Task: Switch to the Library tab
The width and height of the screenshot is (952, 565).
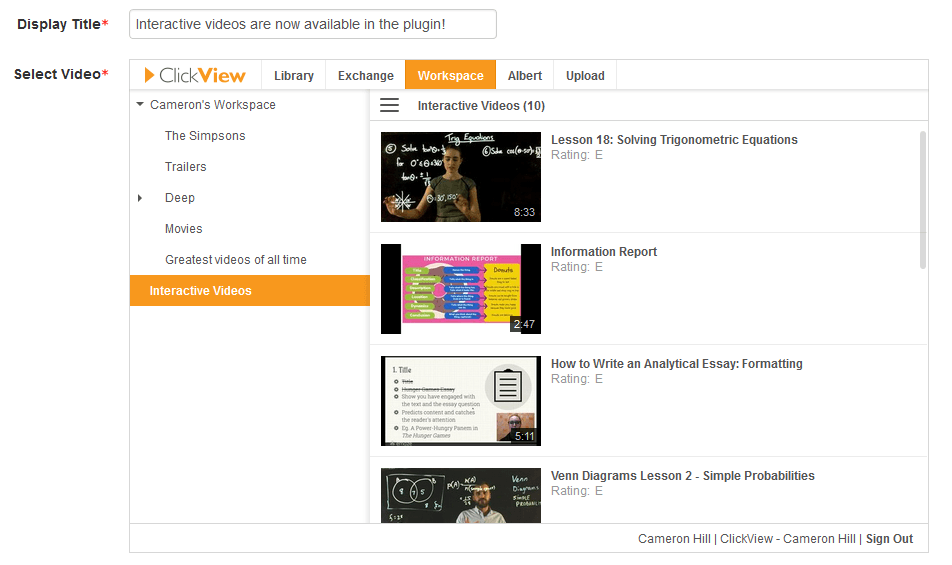Action: (293, 75)
